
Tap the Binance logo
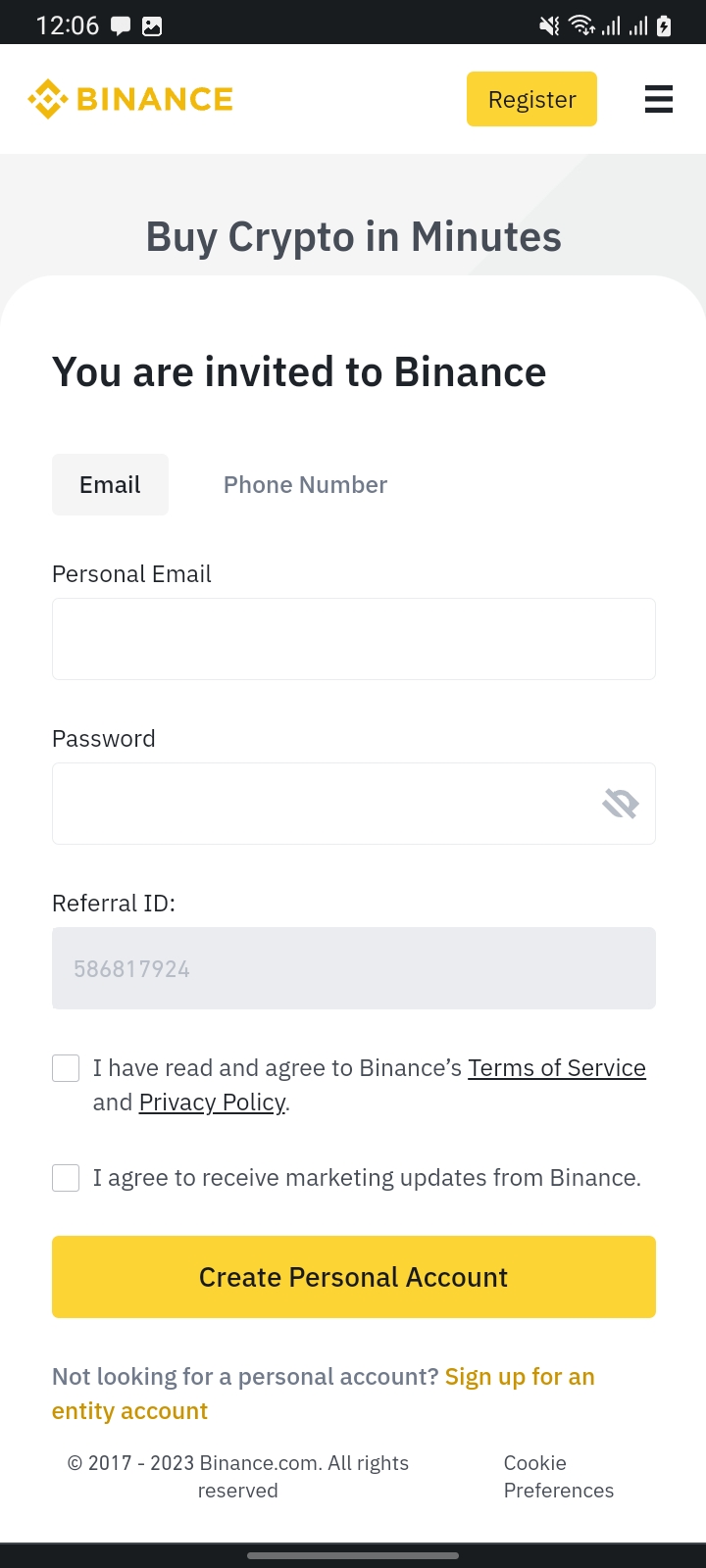pyautogui.click(x=130, y=99)
